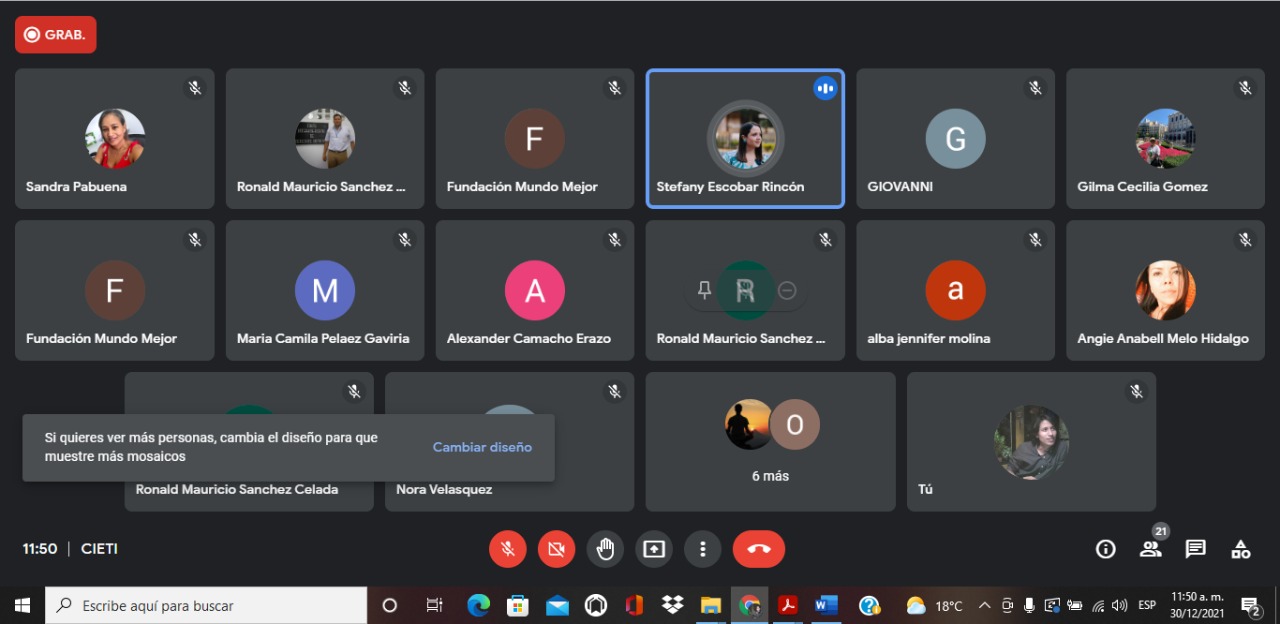Remove Ronald Mauricio Sanchez using minus icon

tap(787, 290)
